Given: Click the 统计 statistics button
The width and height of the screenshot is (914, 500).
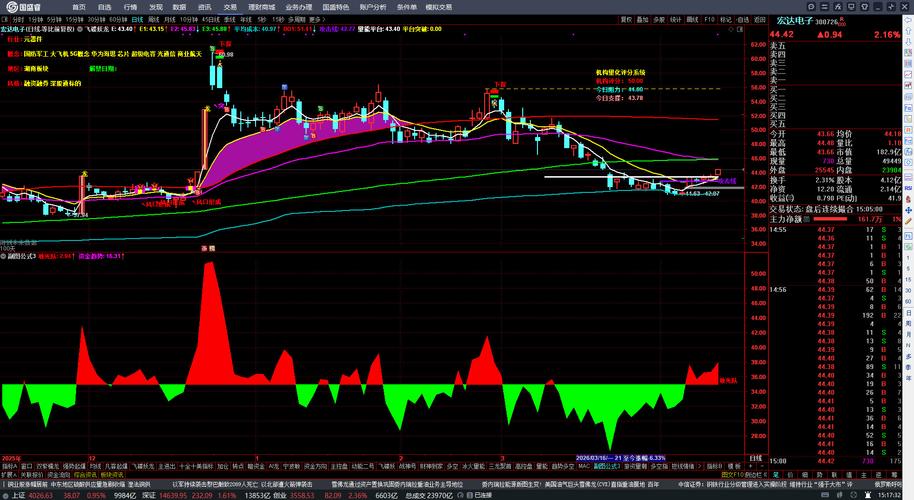Looking at the screenshot, I should point(676,20).
